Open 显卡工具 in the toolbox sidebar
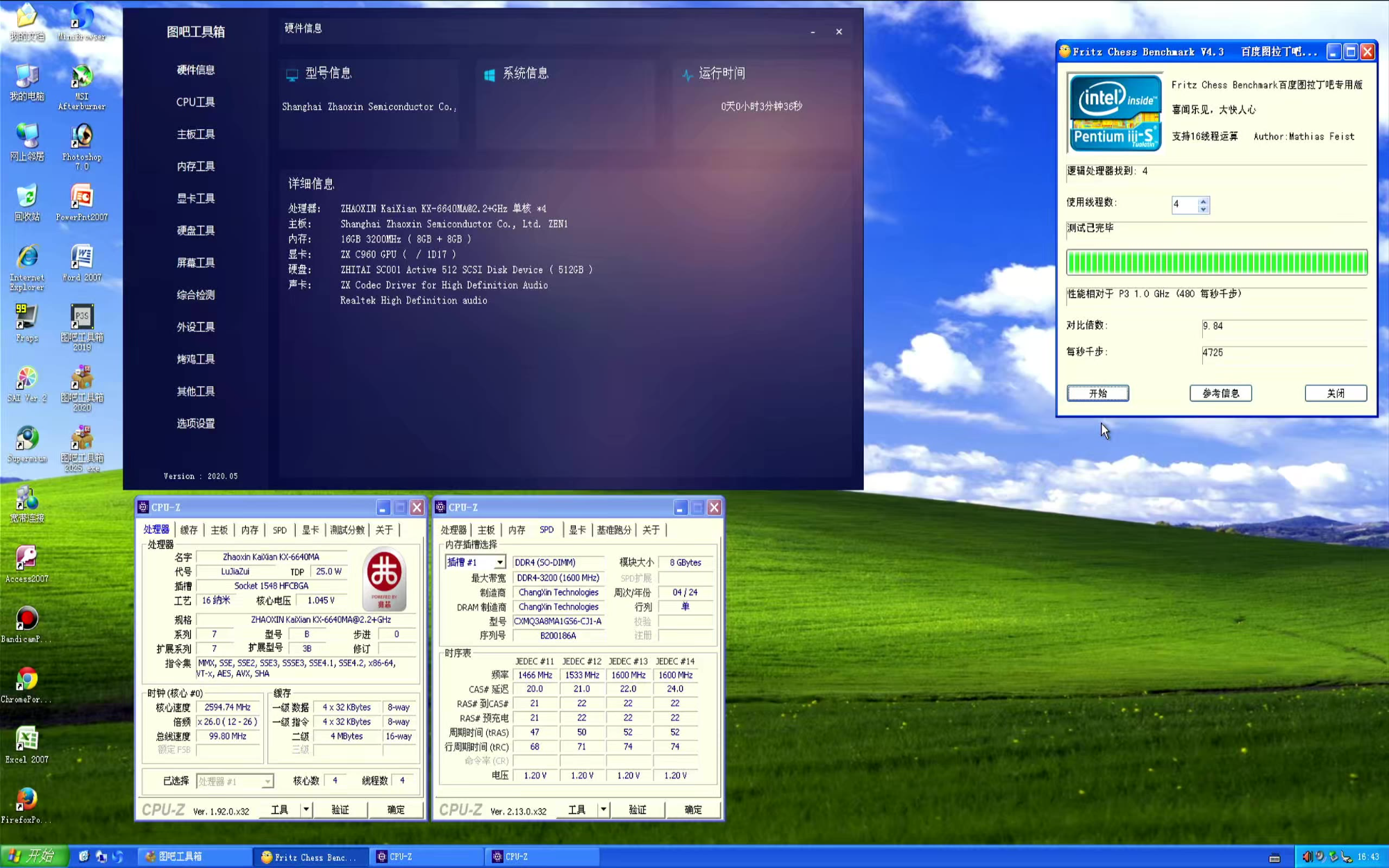The image size is (1389, 868). (195, 199)
